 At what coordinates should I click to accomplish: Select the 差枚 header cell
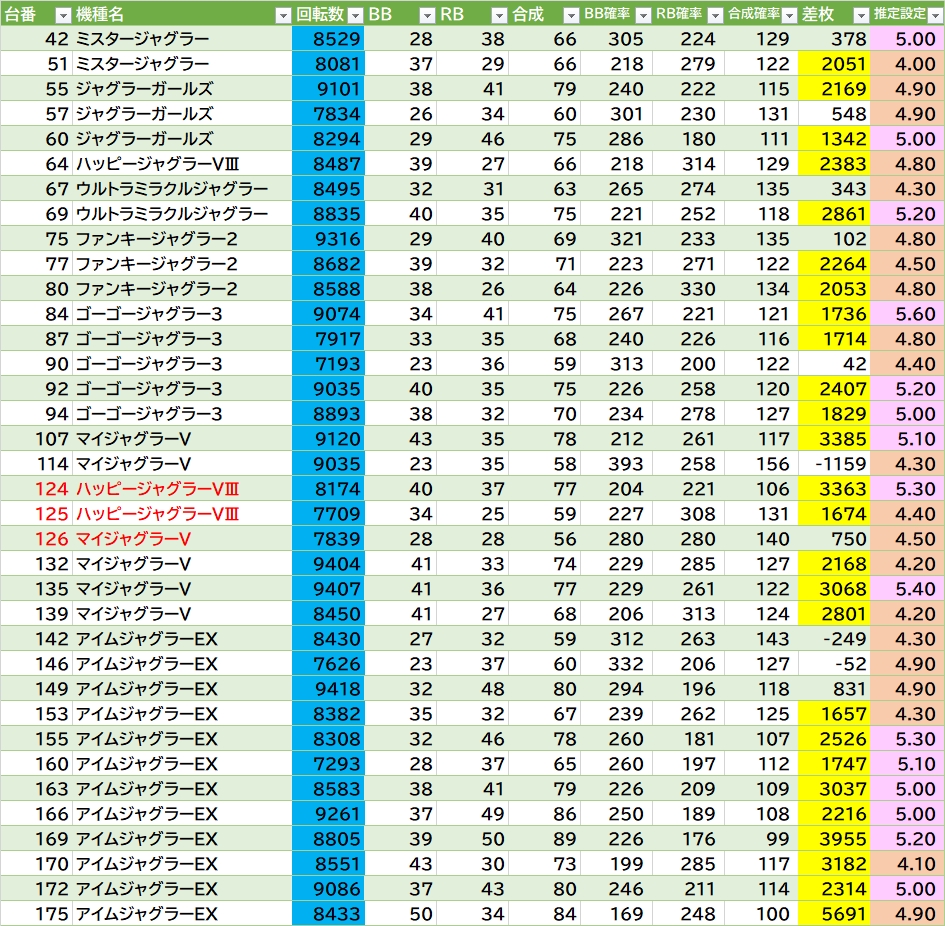click(834, 13)
